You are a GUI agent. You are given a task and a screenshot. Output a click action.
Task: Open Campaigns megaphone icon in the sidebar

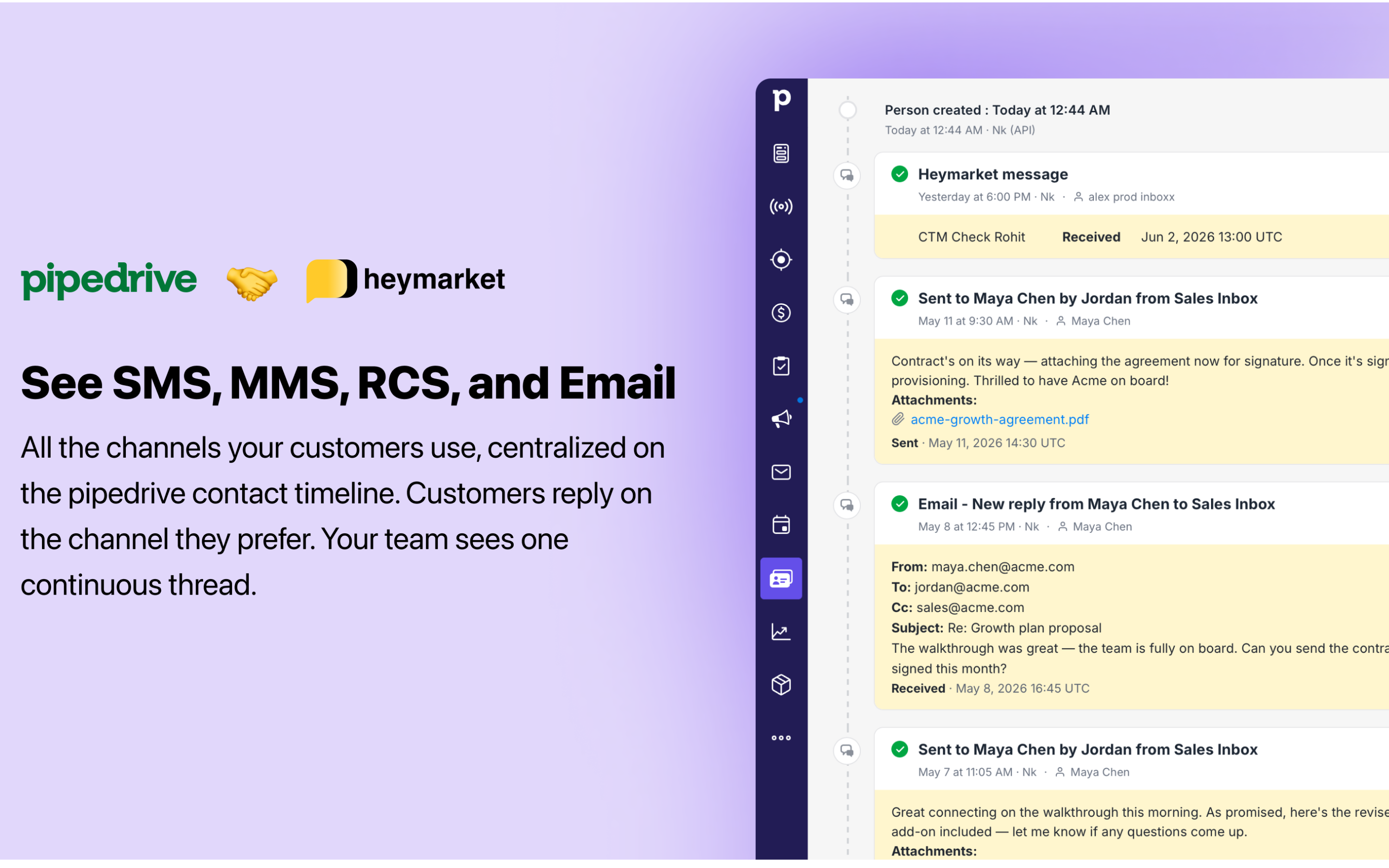pyautogui.click(x=781, y=419)
